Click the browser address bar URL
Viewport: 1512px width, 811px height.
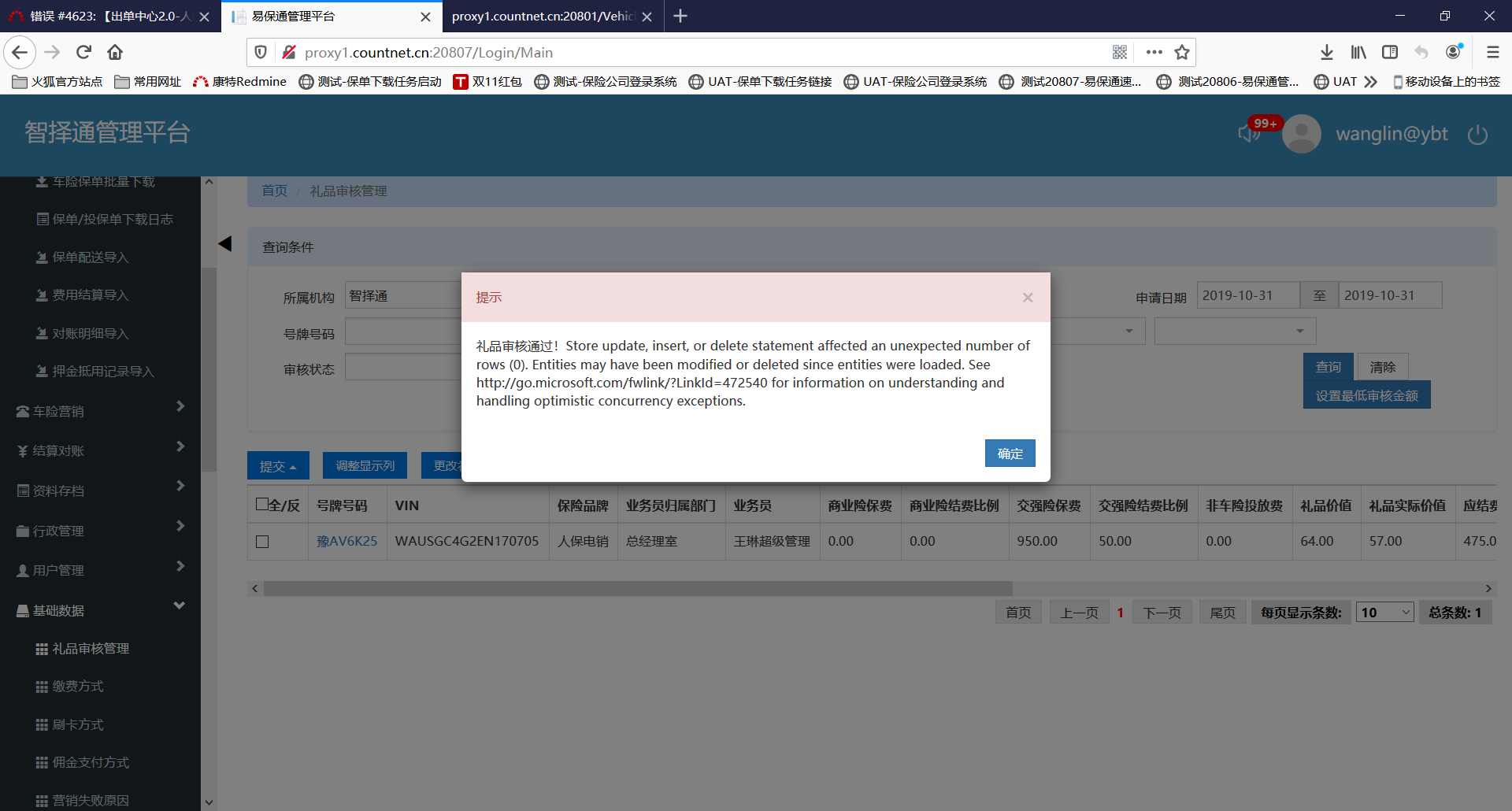(429, 53)
